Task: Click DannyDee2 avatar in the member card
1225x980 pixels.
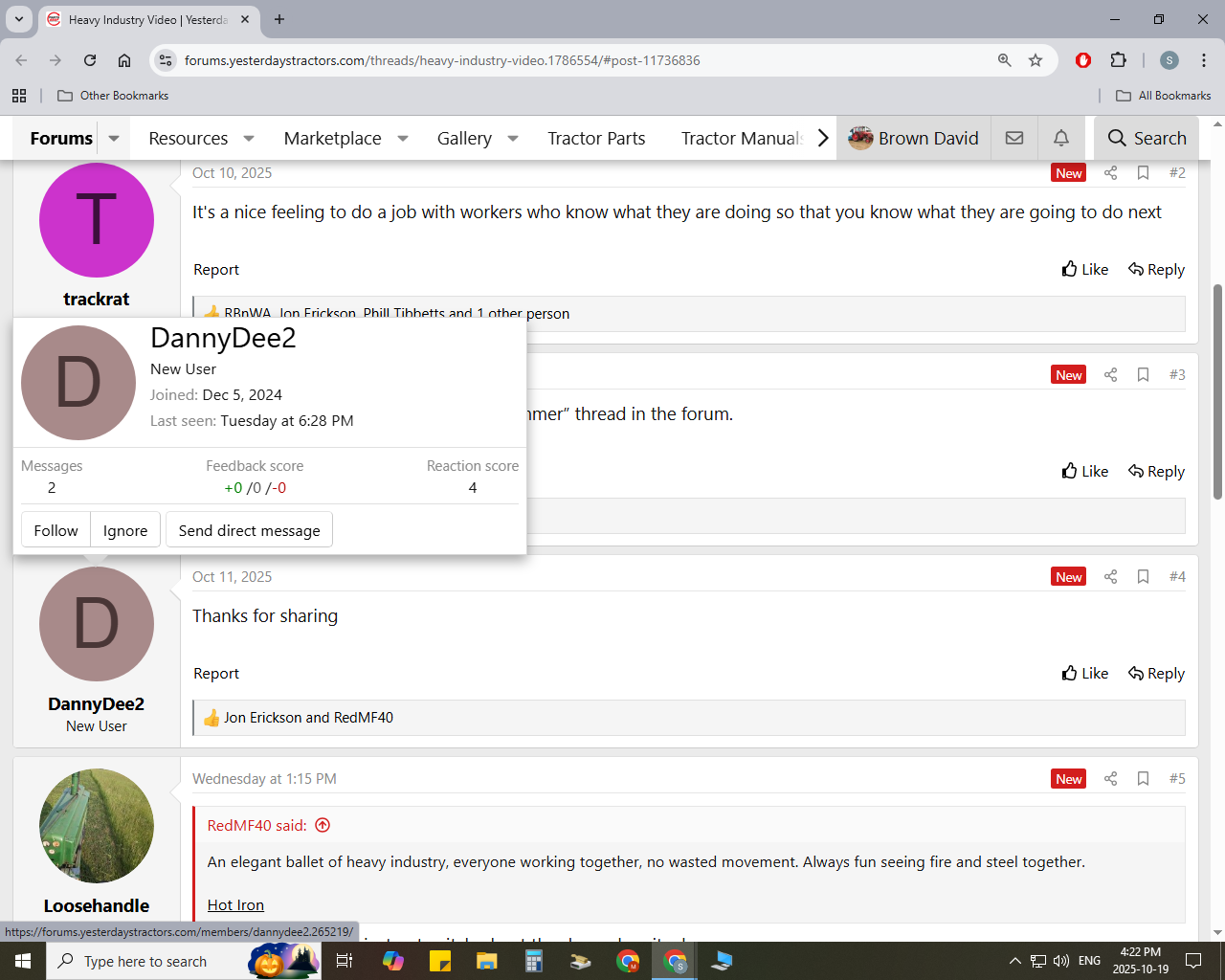Action: [78, 383]
